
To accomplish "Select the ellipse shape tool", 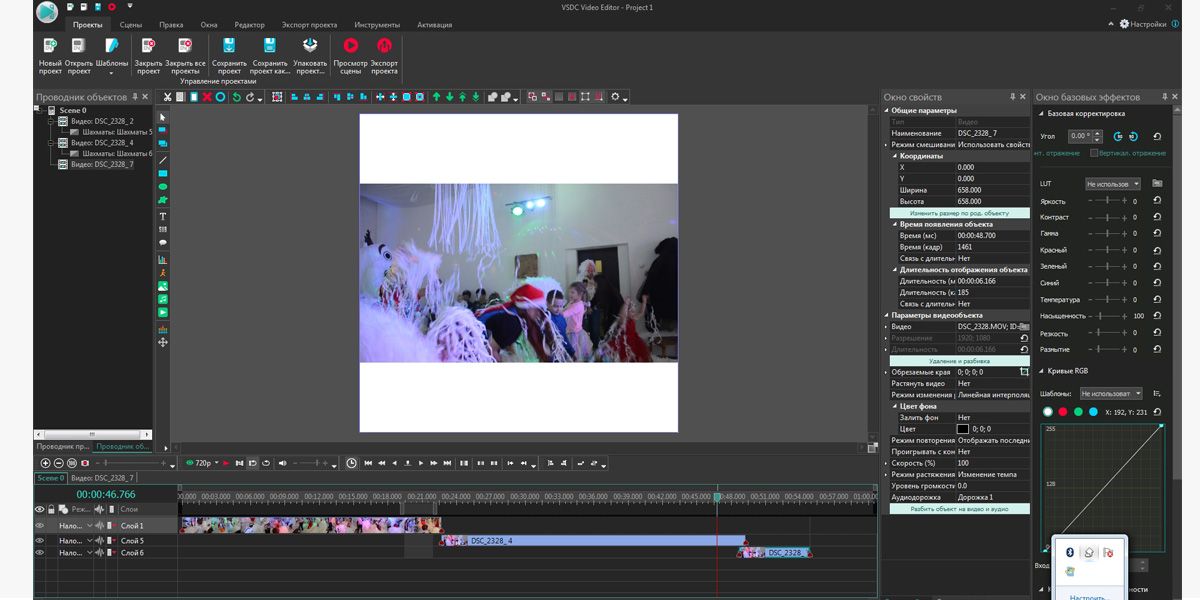I will [x=163, y=187].
